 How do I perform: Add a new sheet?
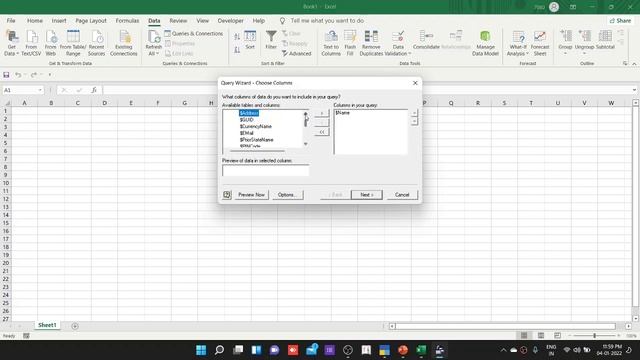[x=75, y=326]
